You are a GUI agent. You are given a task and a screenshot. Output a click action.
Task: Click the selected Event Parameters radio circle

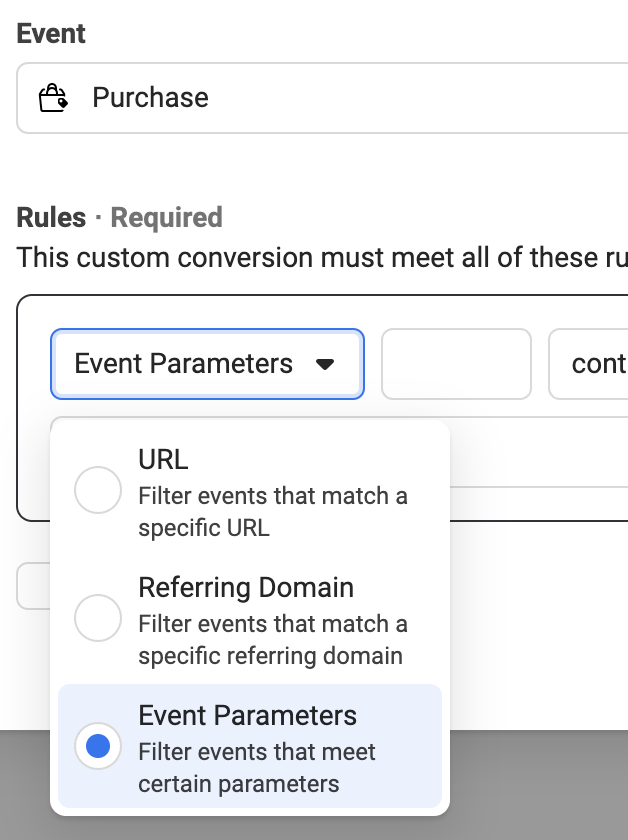(98, 746)
